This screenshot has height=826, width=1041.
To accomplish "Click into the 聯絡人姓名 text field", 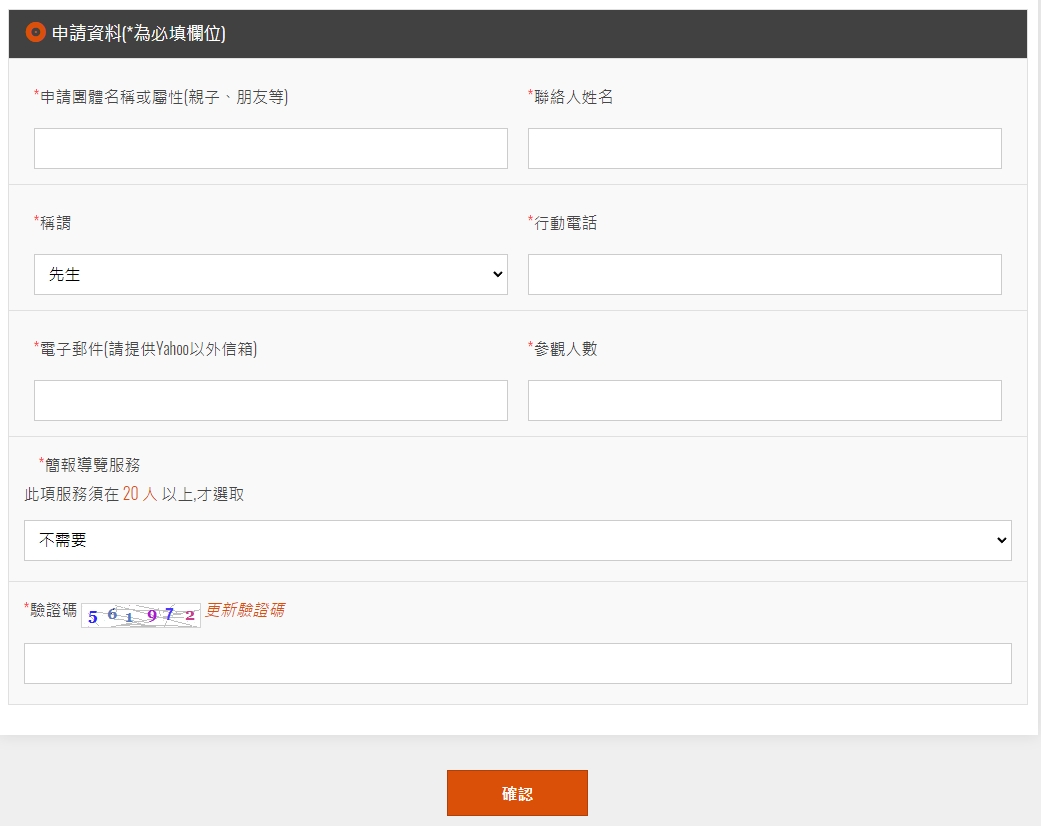I will (x=764, y=149).
